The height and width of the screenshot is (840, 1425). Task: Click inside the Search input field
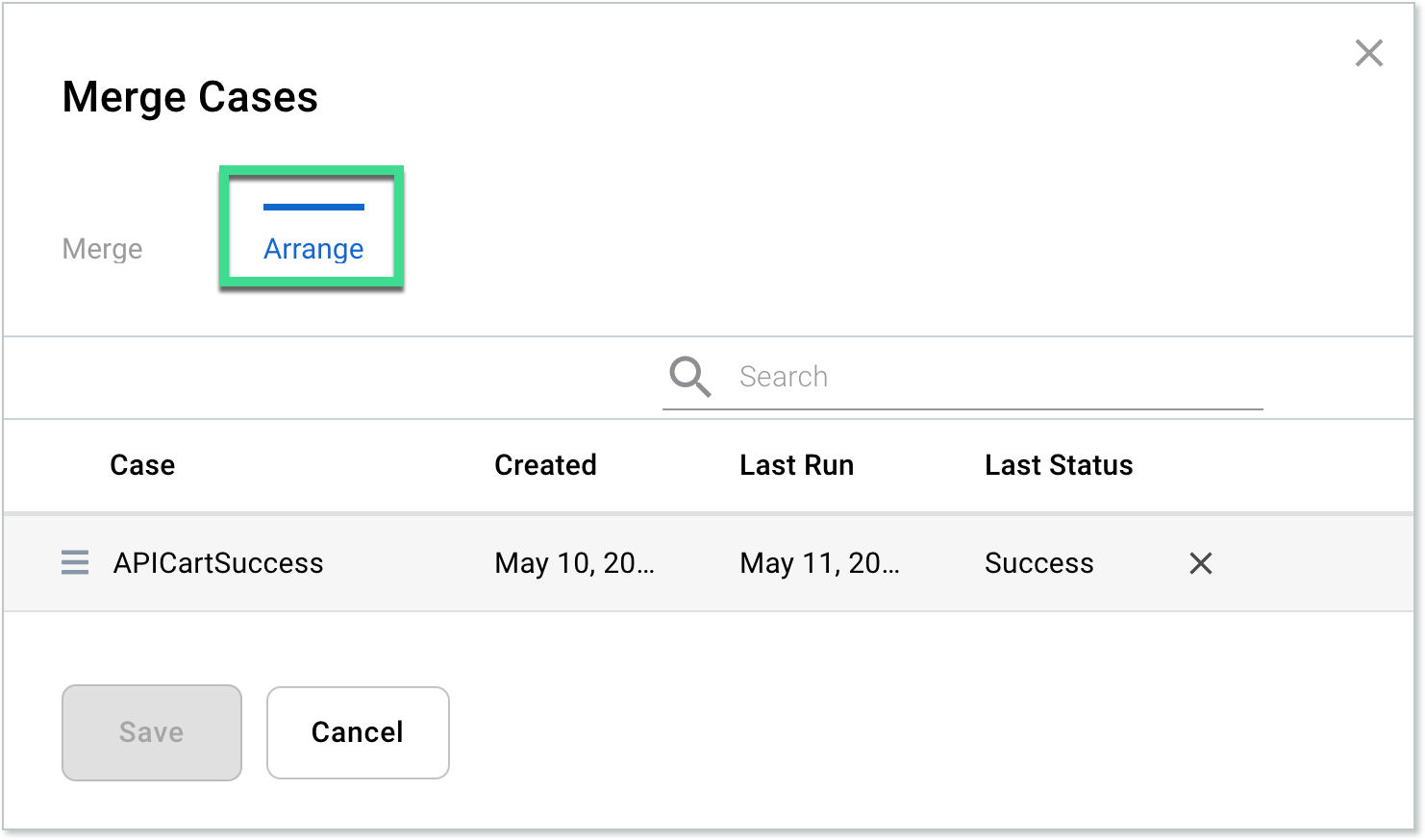point(962,376)
